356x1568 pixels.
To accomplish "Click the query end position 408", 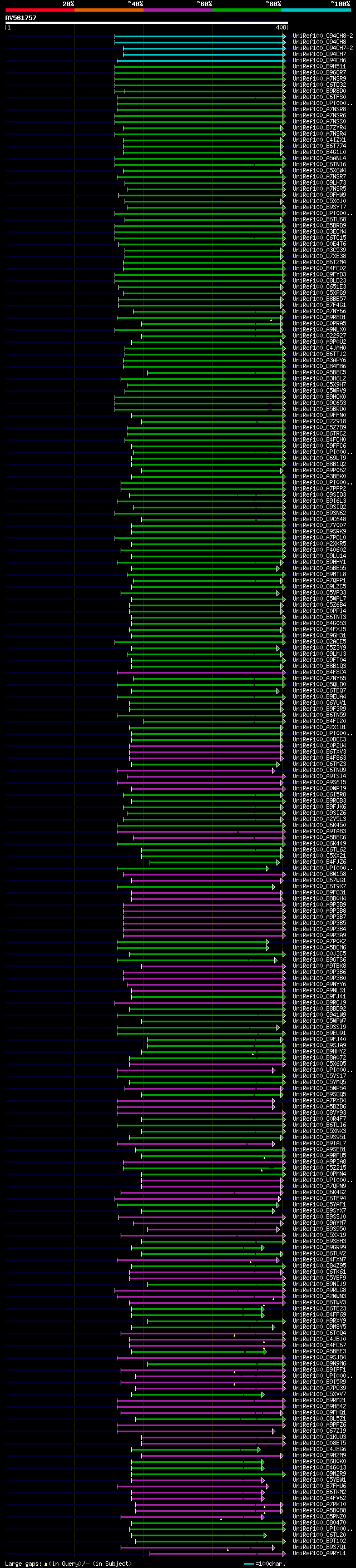I will tap(280, 27).
